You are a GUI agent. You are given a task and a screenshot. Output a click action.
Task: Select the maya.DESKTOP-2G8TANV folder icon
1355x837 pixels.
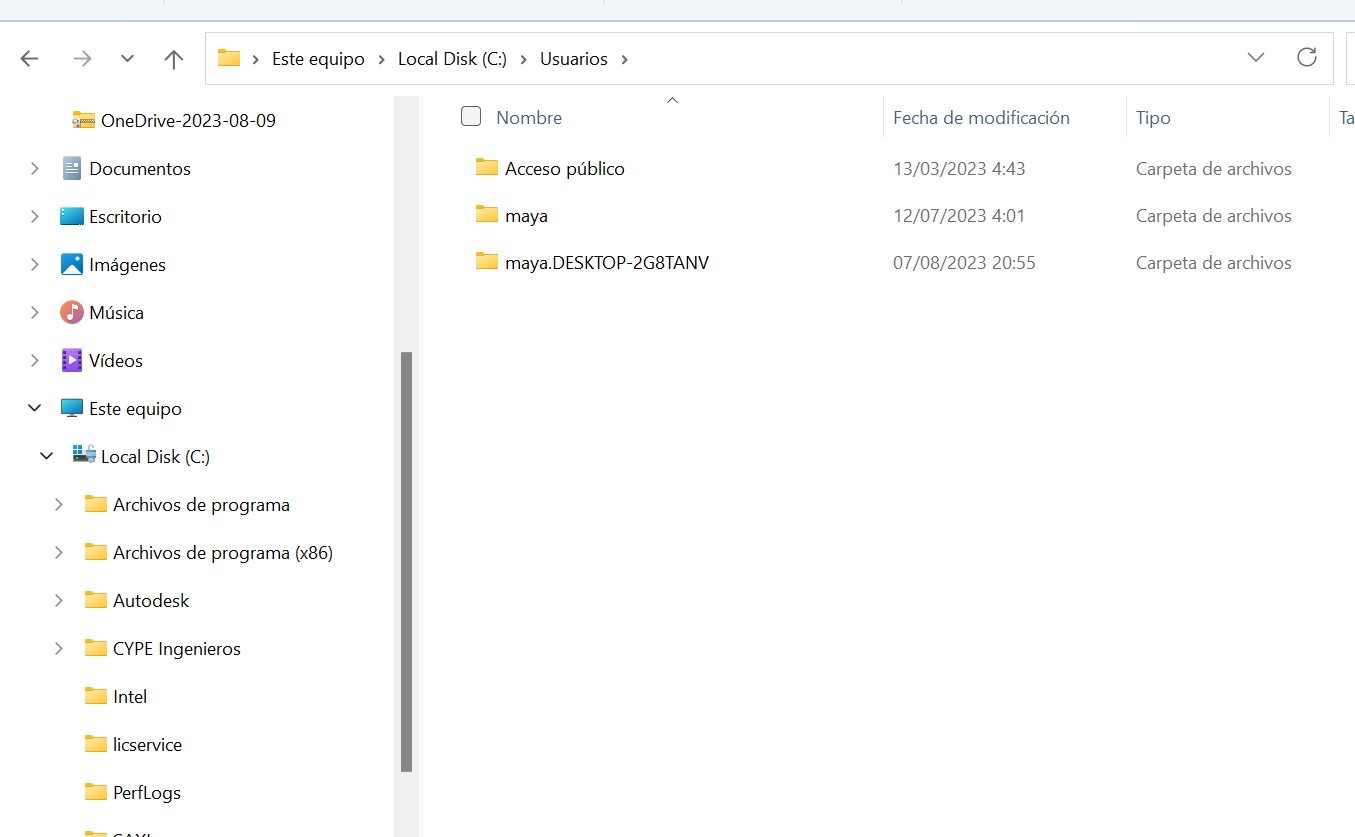(x=487, y=261)
